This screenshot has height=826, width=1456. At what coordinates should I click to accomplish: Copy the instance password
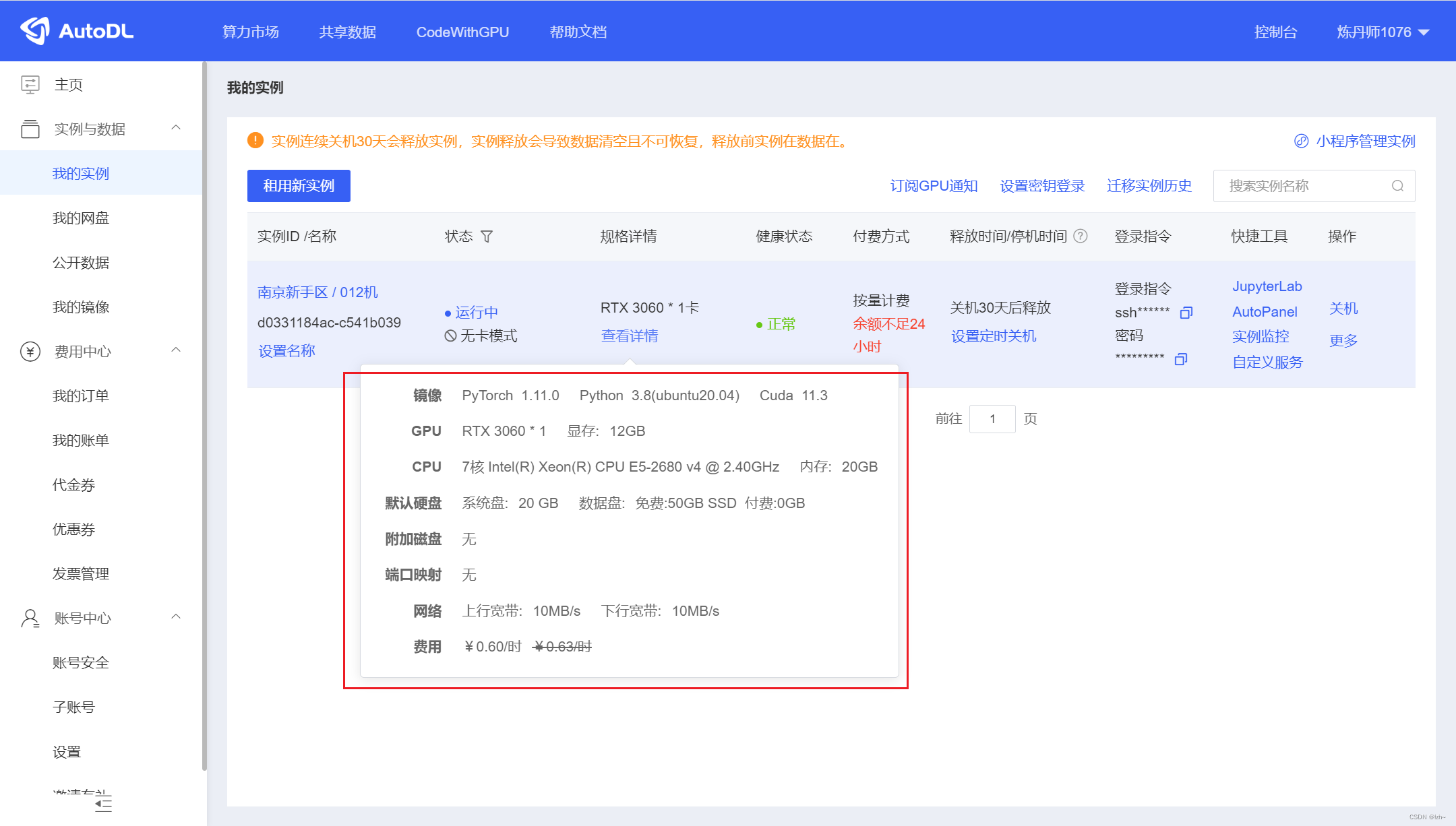(x=1180, y=359)
